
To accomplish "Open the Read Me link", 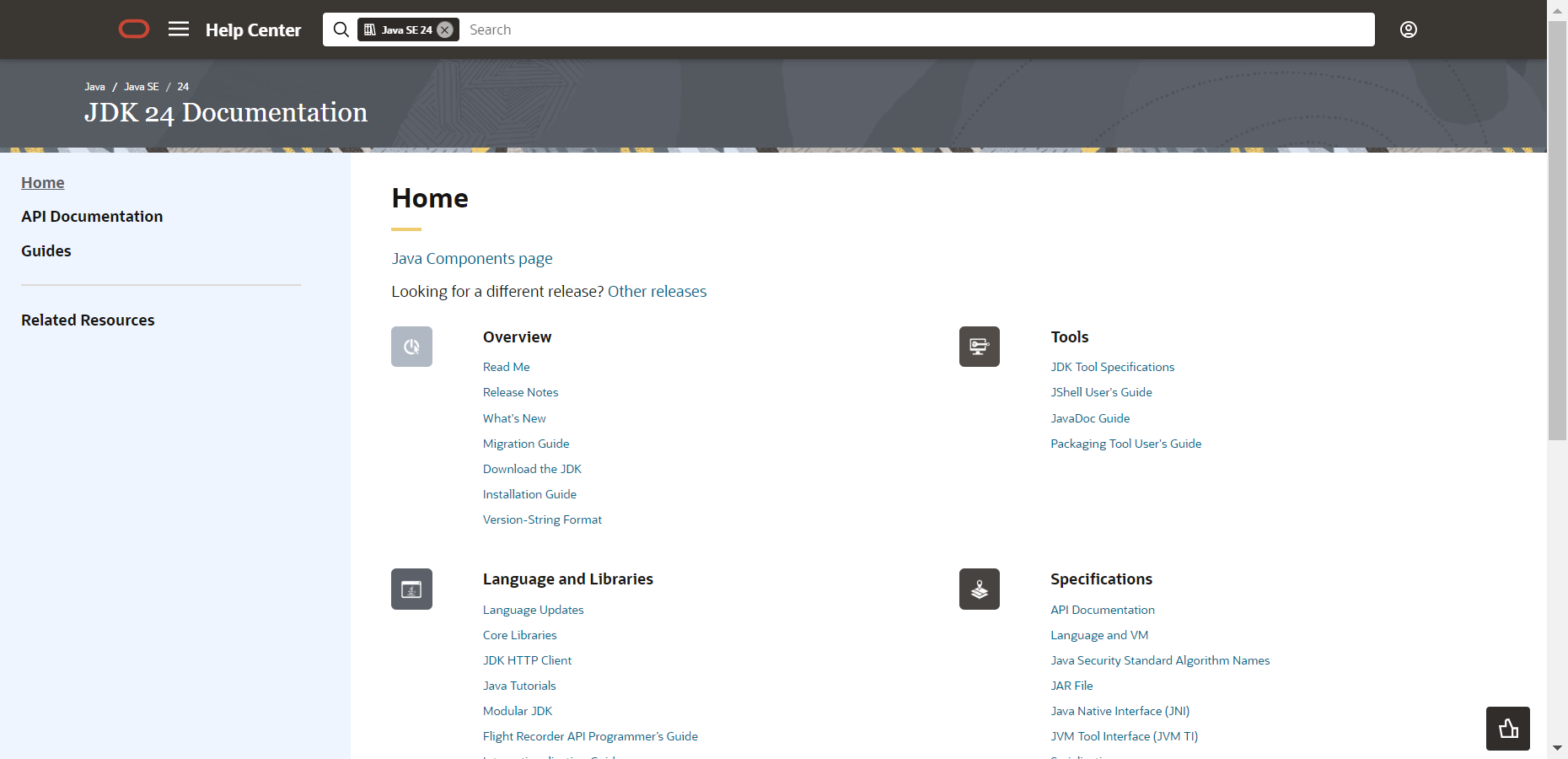I will (507, 367).
